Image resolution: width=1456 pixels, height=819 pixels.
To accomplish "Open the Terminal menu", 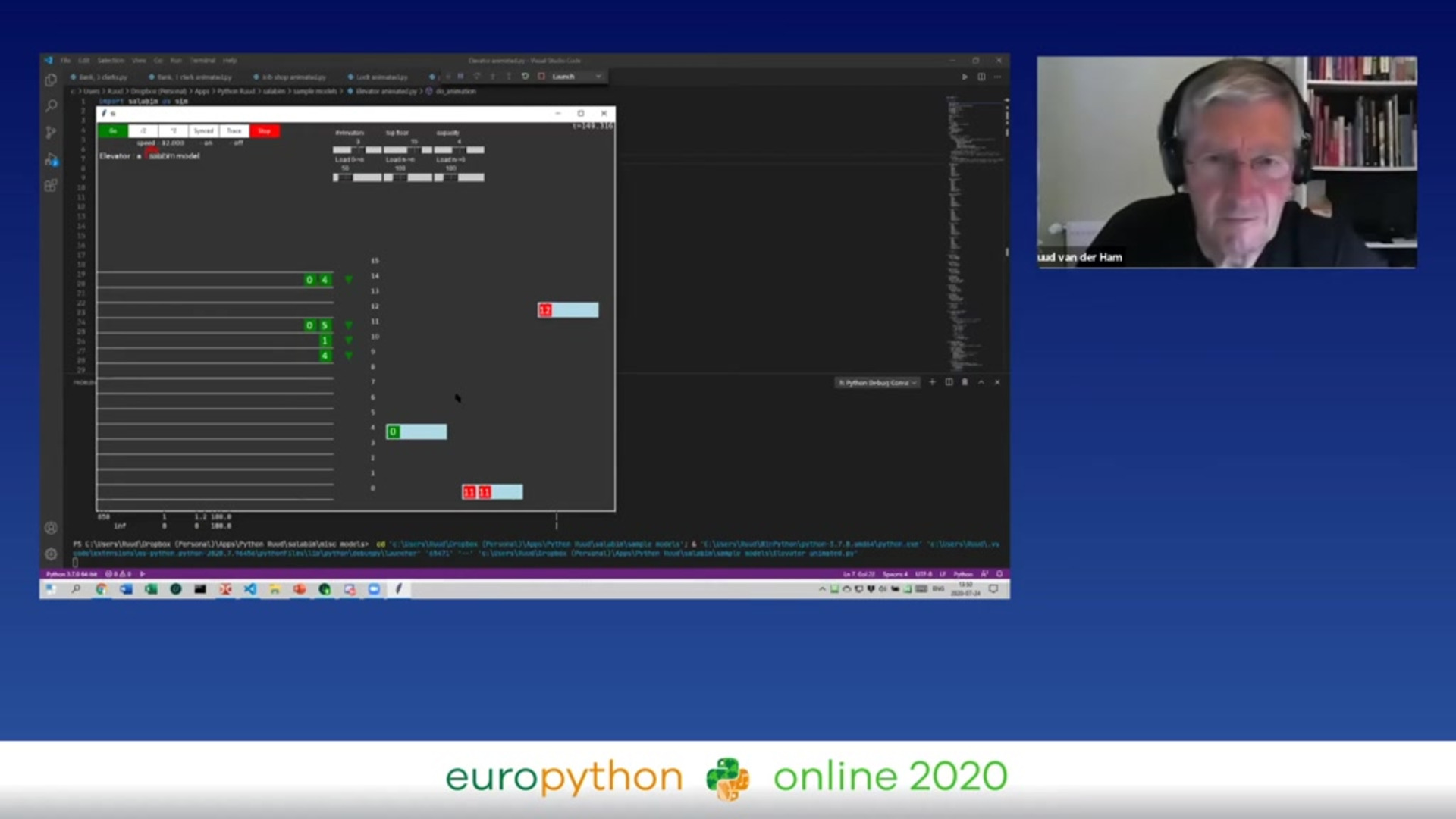I will pos(202,61).
